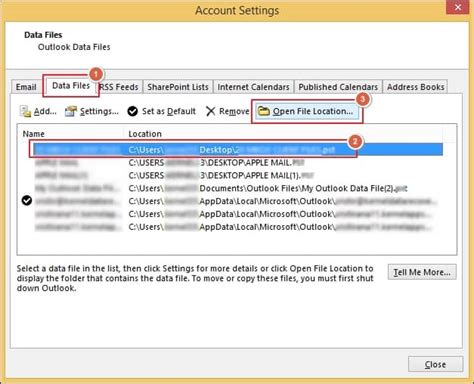Select the highlighted Desktop .pst data file row

pyautogui.click(x=238, y=150)
